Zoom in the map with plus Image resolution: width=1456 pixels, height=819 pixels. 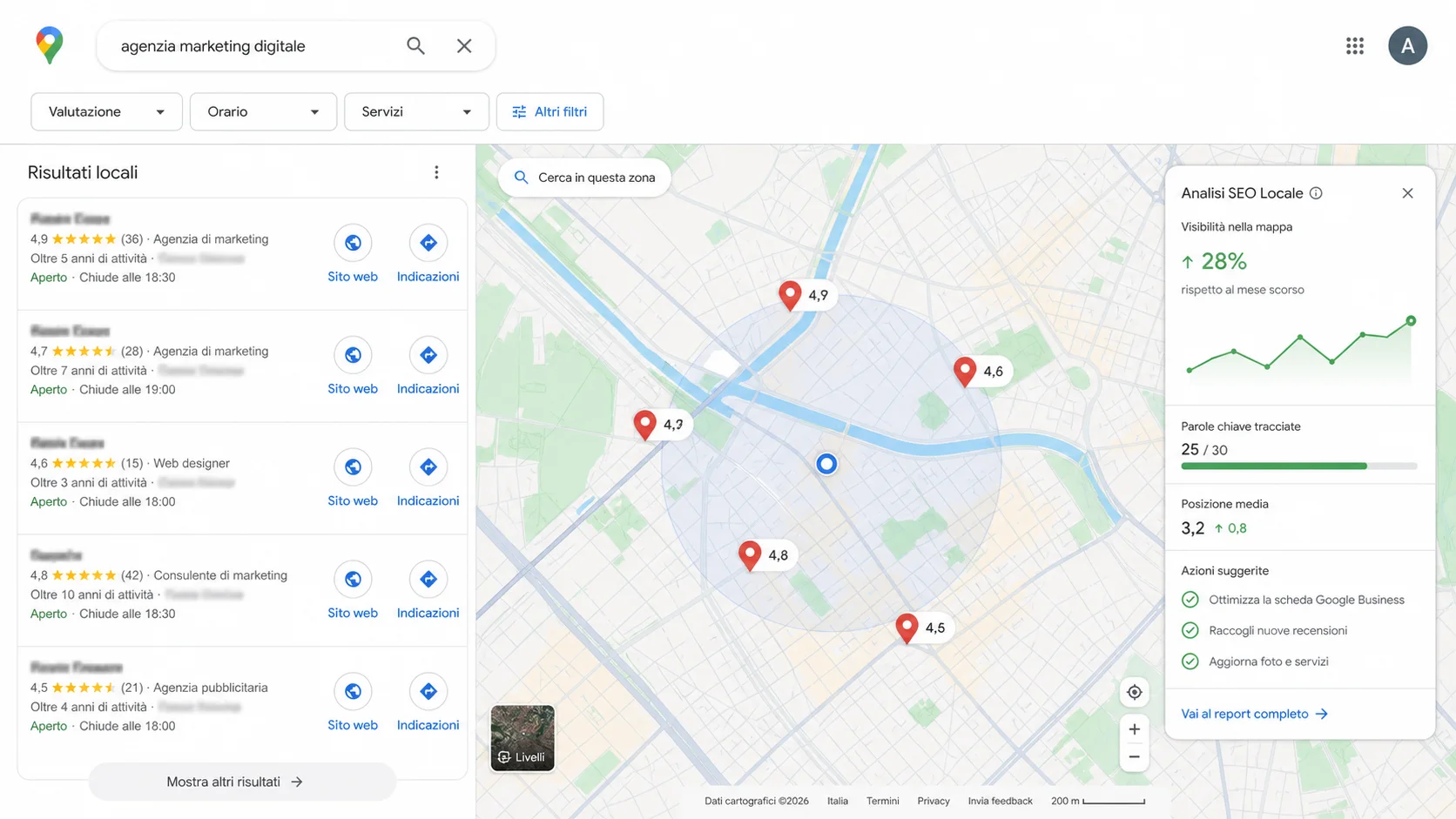(x=1134, y=729)
